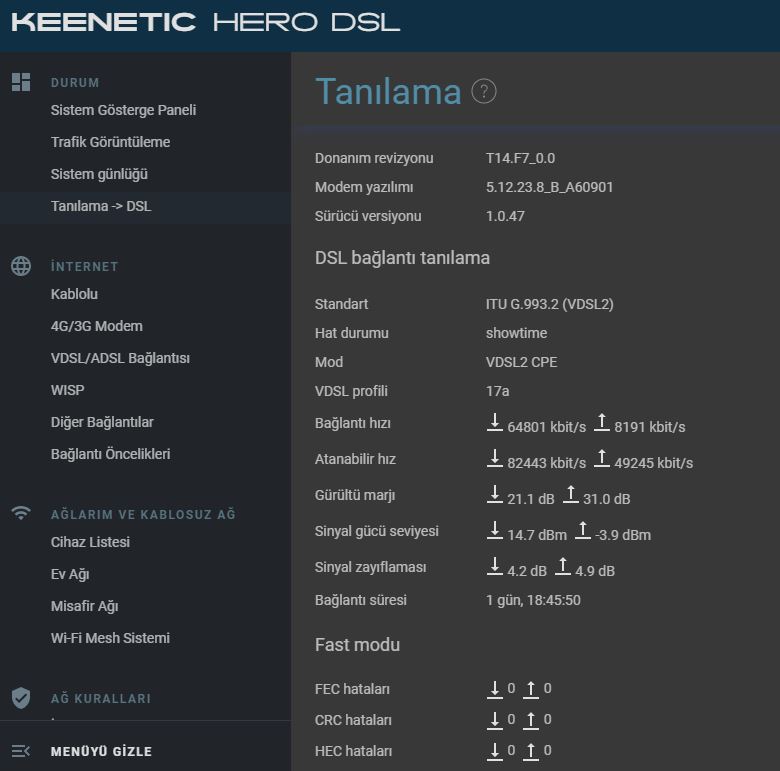Open Sistem günlüğü page
This screenshot has height=771, width=780.
(99, 174)
